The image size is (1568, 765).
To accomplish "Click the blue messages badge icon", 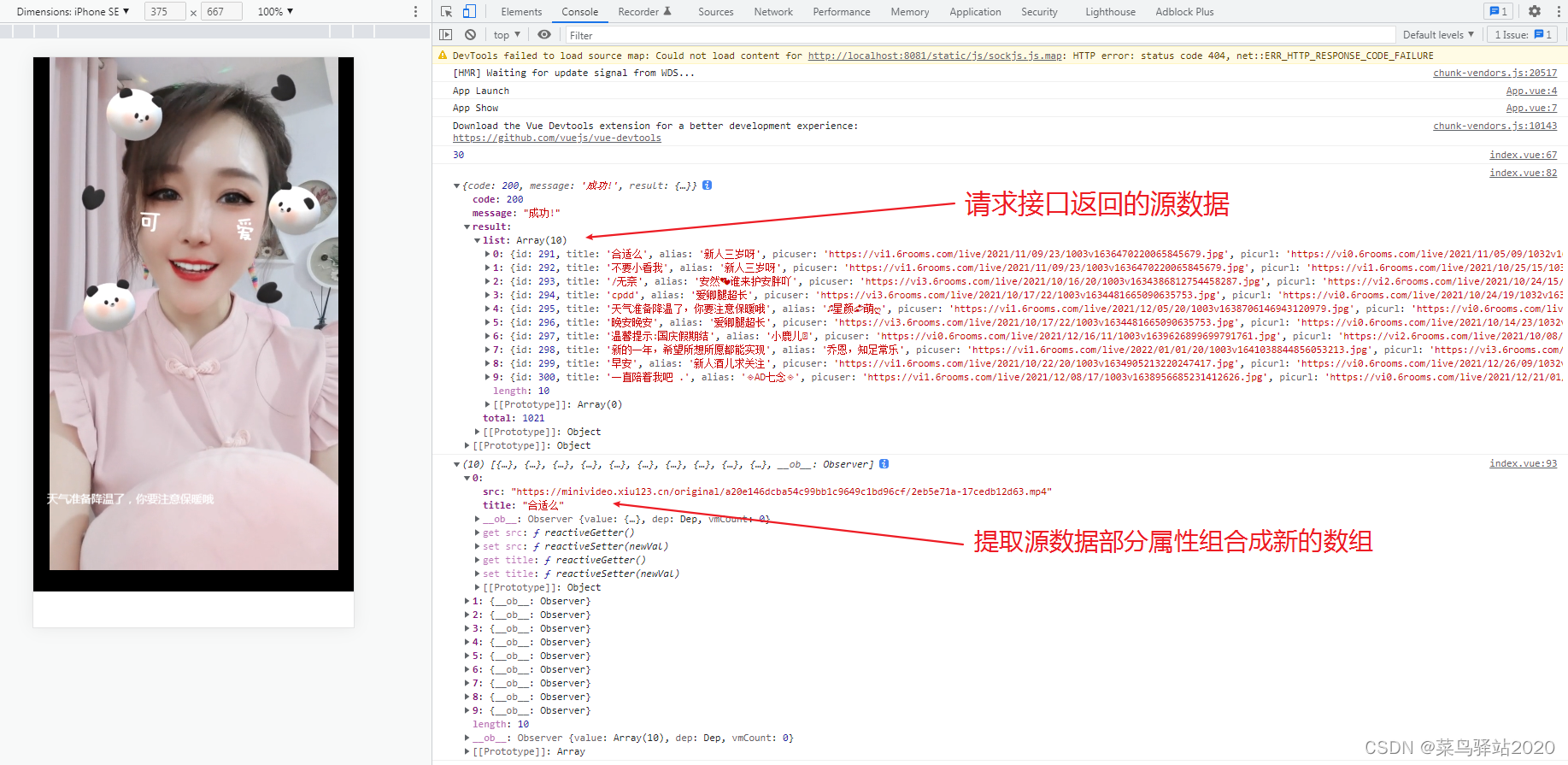I will (x=1499, y=12).
